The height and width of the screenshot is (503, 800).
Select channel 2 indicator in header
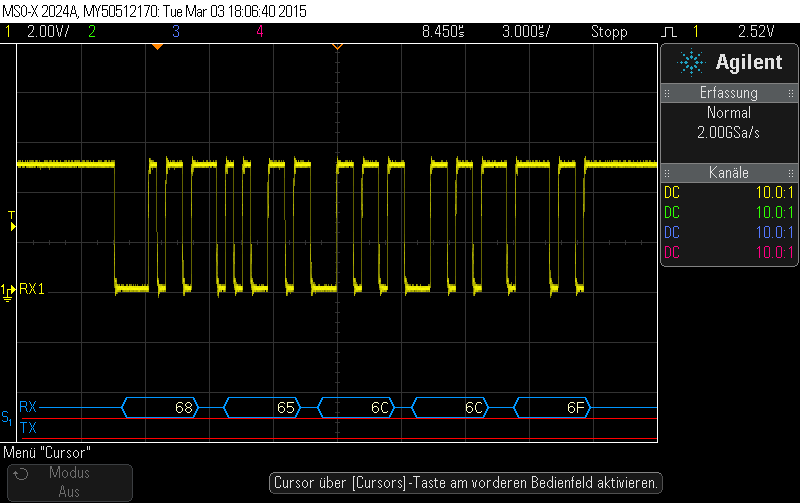coord(92,32)
